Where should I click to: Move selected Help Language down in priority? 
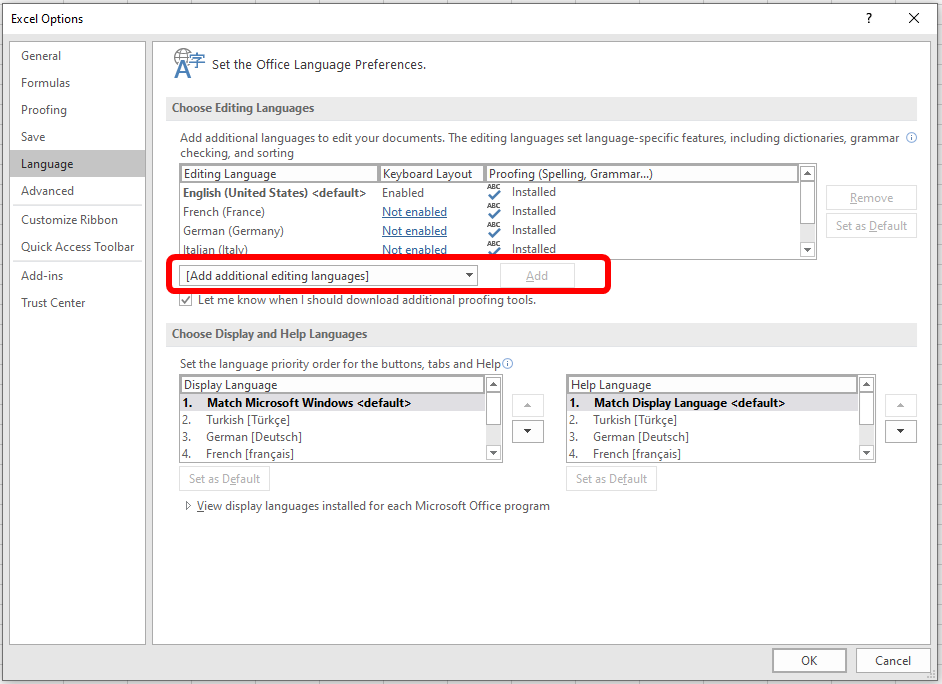(901, 431)
